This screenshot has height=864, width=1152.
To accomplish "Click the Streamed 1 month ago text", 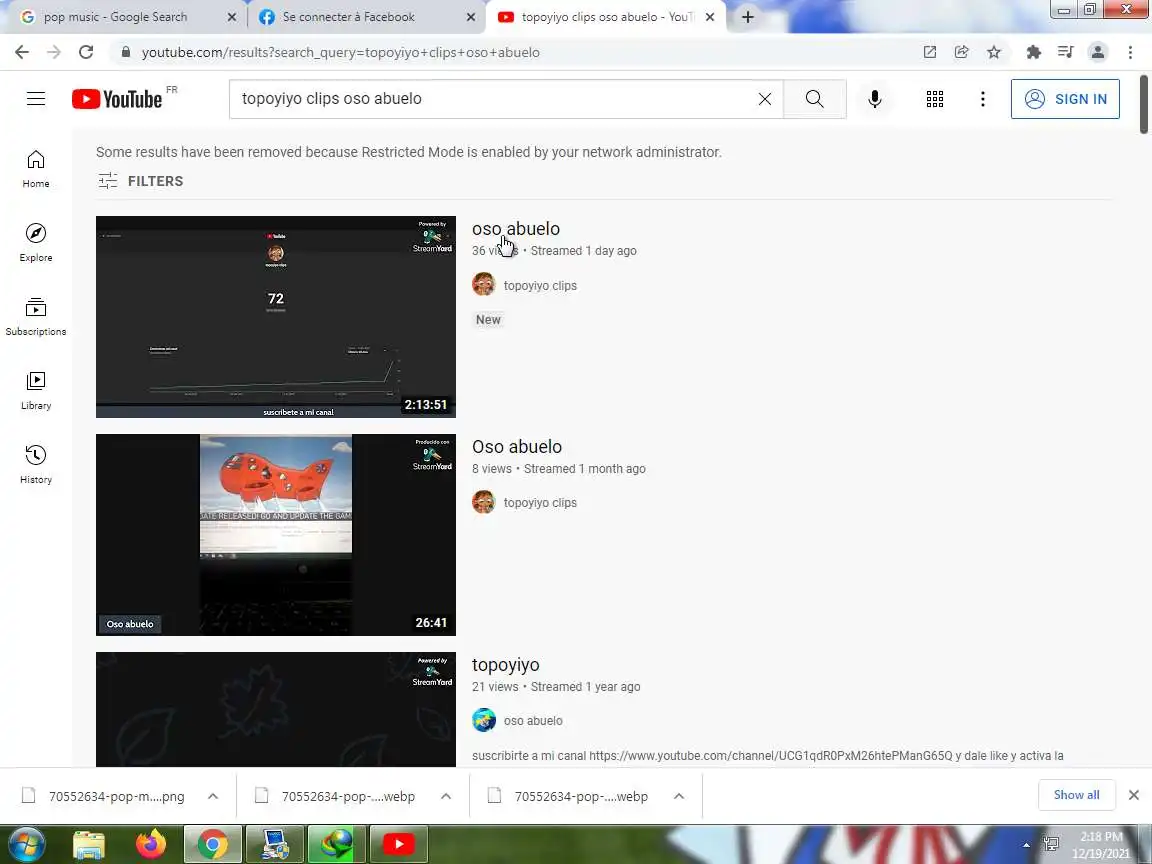I will pyautogui.click(x=585, y=469).
